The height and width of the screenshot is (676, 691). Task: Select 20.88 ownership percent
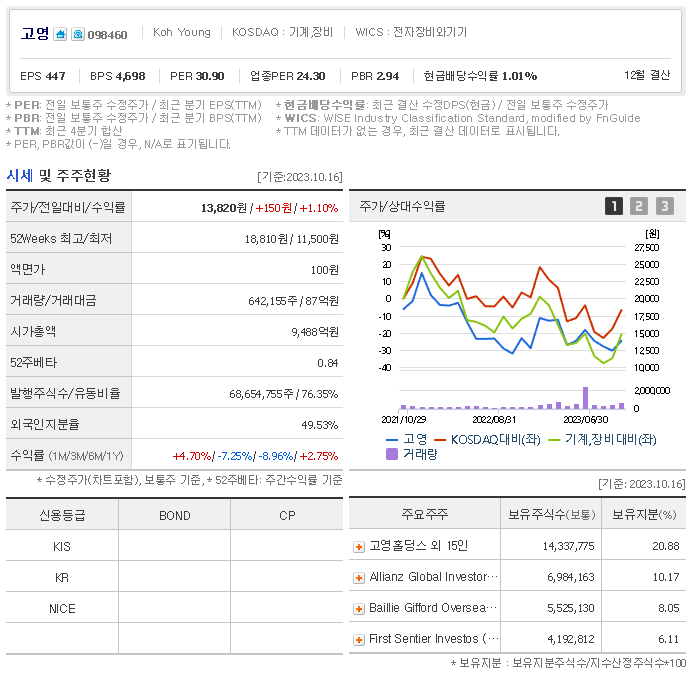(666, 546)
